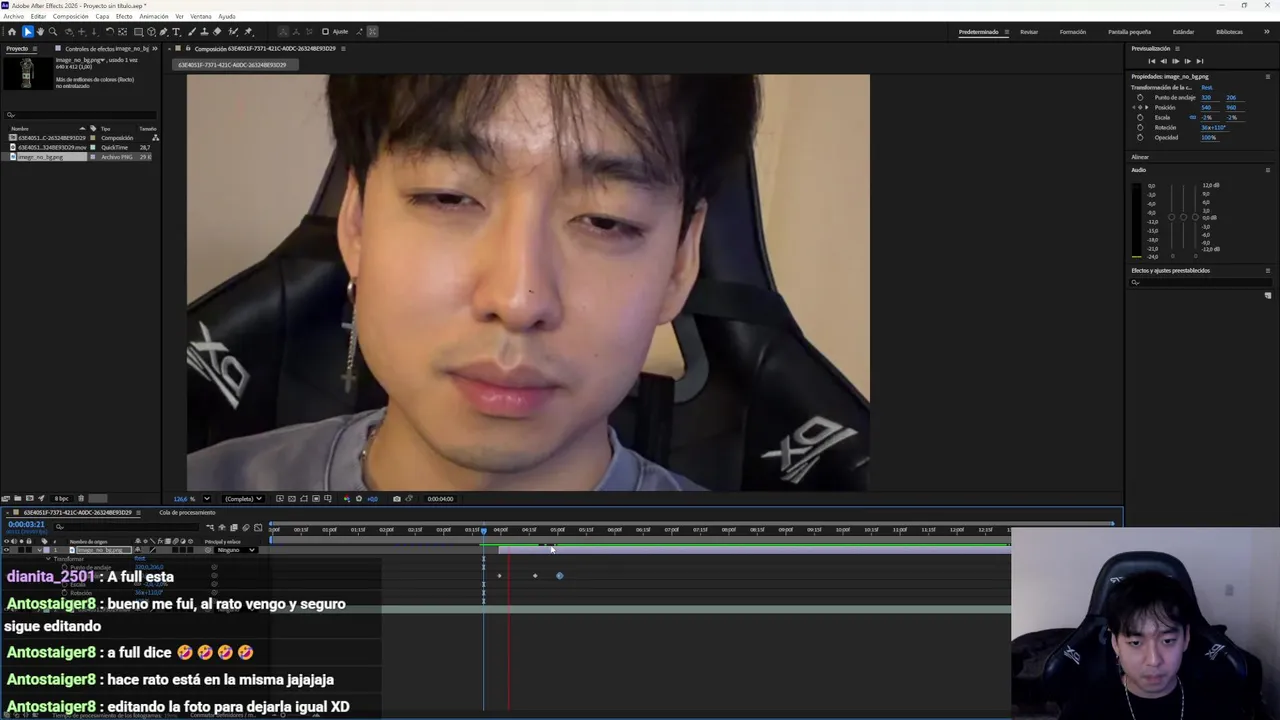Toggle stopwatch for Rotación property

coord(1140,128)
